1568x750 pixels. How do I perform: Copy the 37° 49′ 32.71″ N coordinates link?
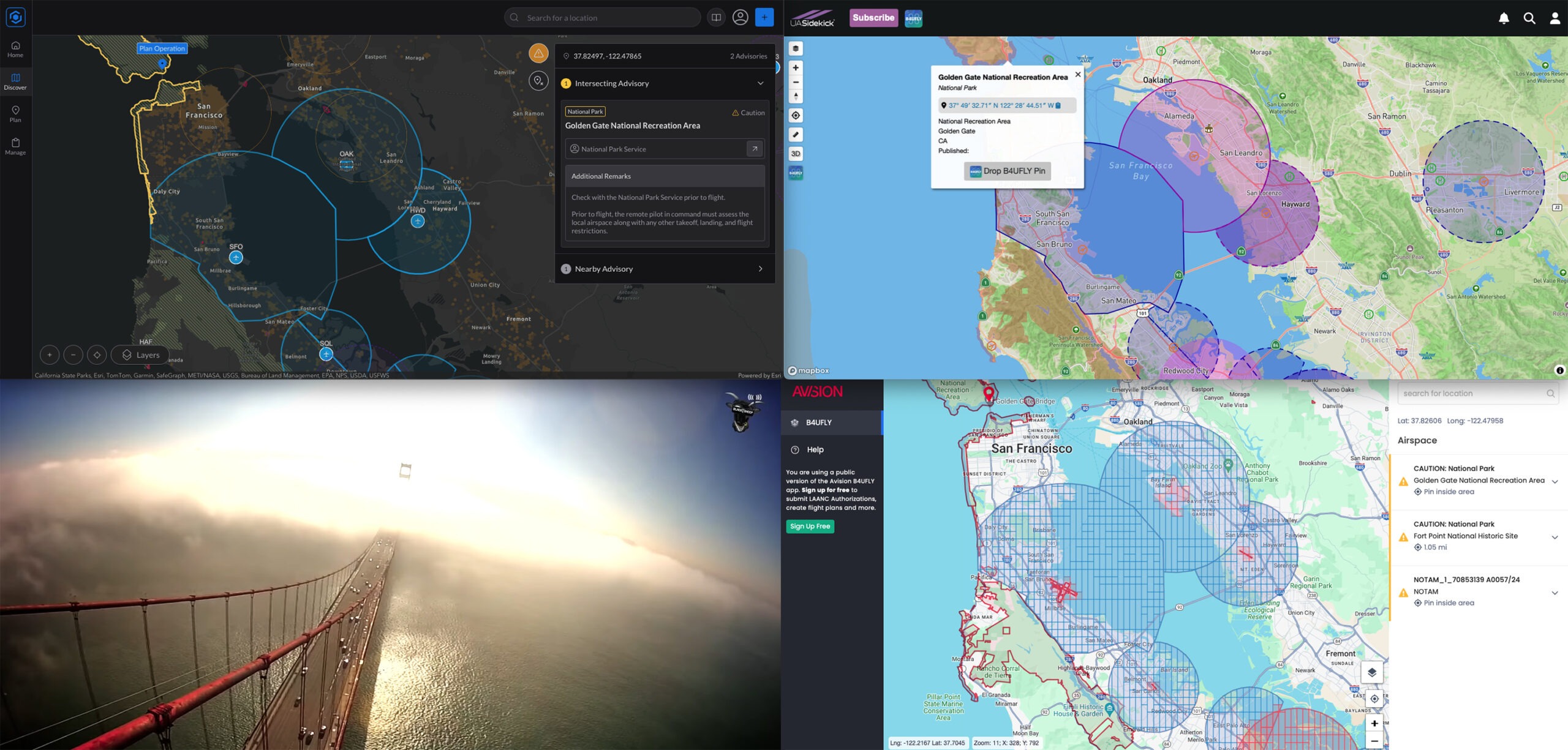click(1005, 105)
